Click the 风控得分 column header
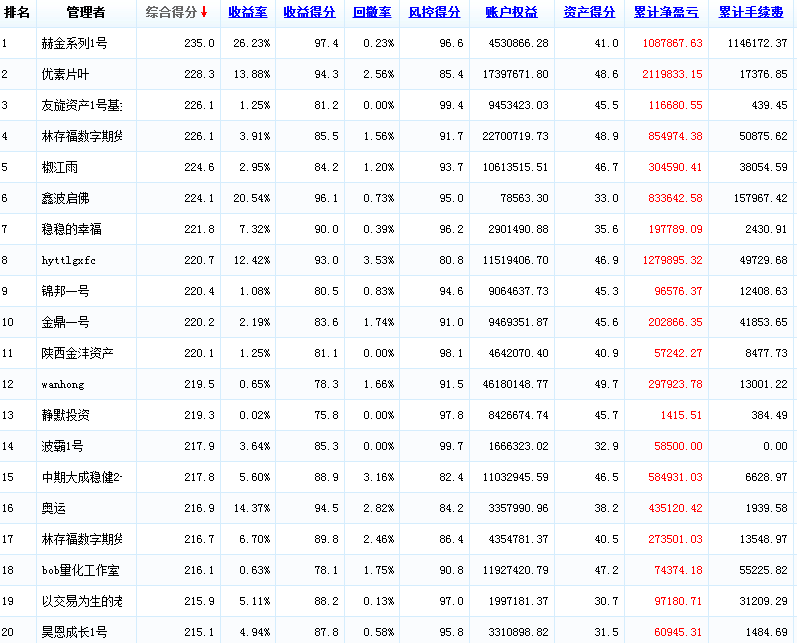This screenshot has height=643, width=797. click(x=435, y=13)
